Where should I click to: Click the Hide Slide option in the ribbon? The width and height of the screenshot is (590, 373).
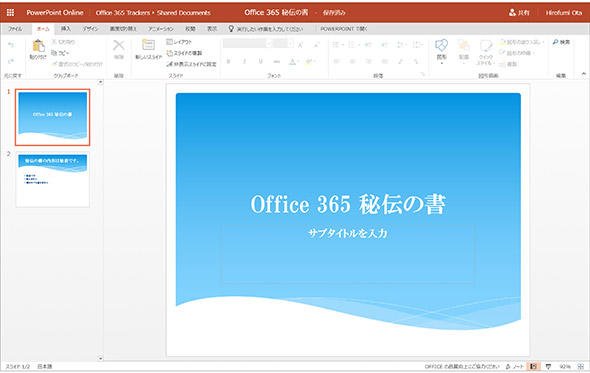191,64
